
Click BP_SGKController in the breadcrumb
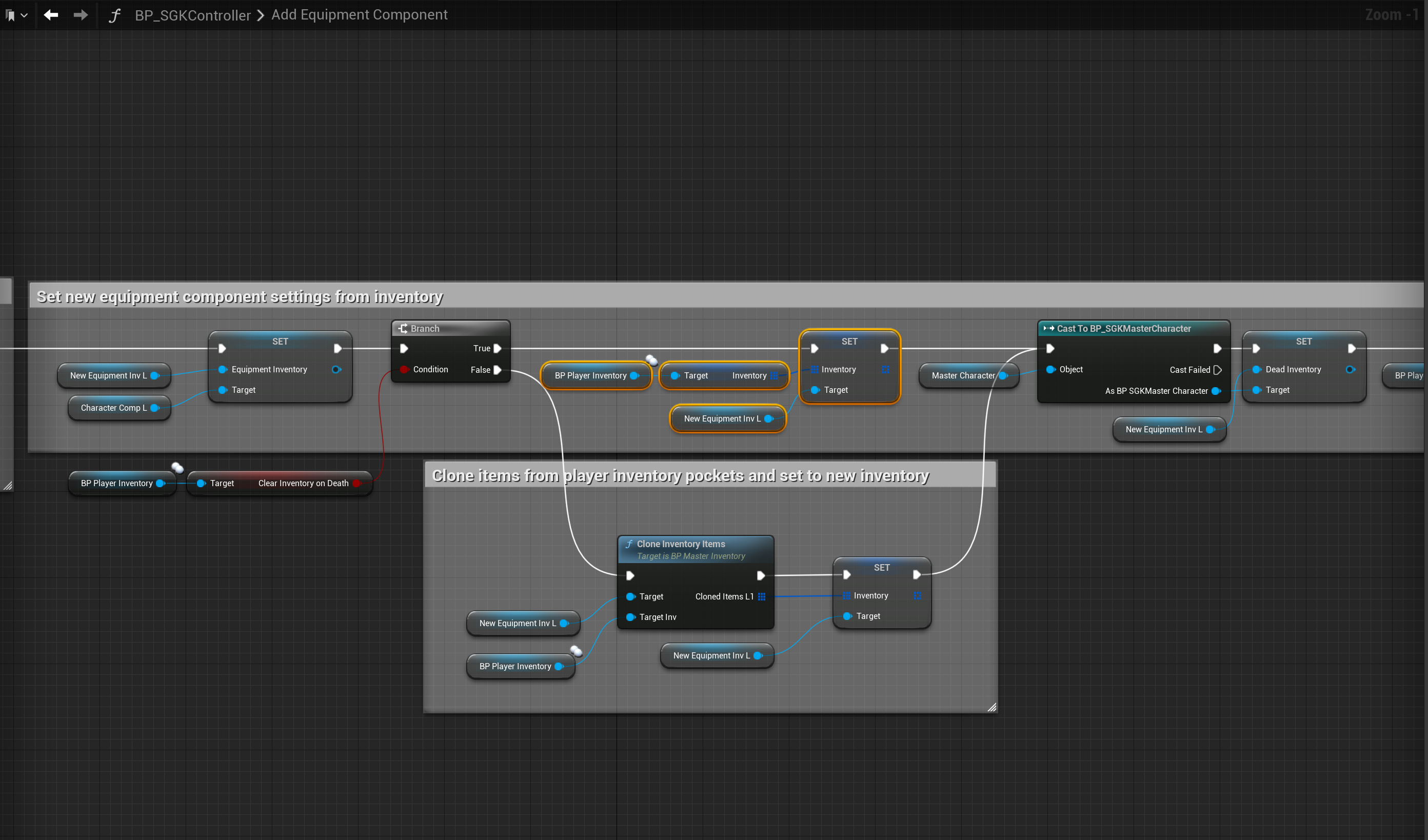pos(192,15)
